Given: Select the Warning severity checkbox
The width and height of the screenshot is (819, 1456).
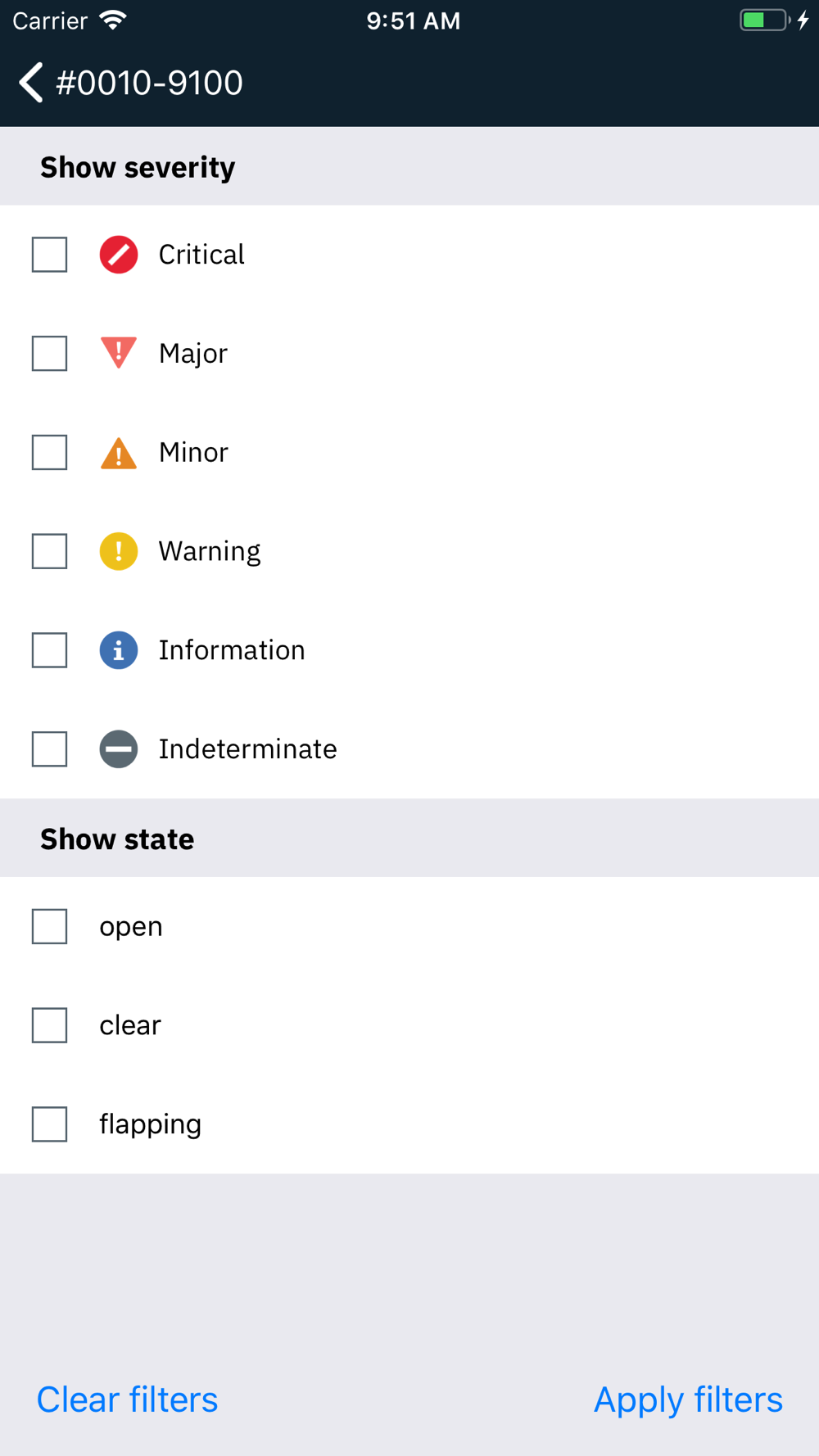Looking at the screenshot, I should coord(50,551).
